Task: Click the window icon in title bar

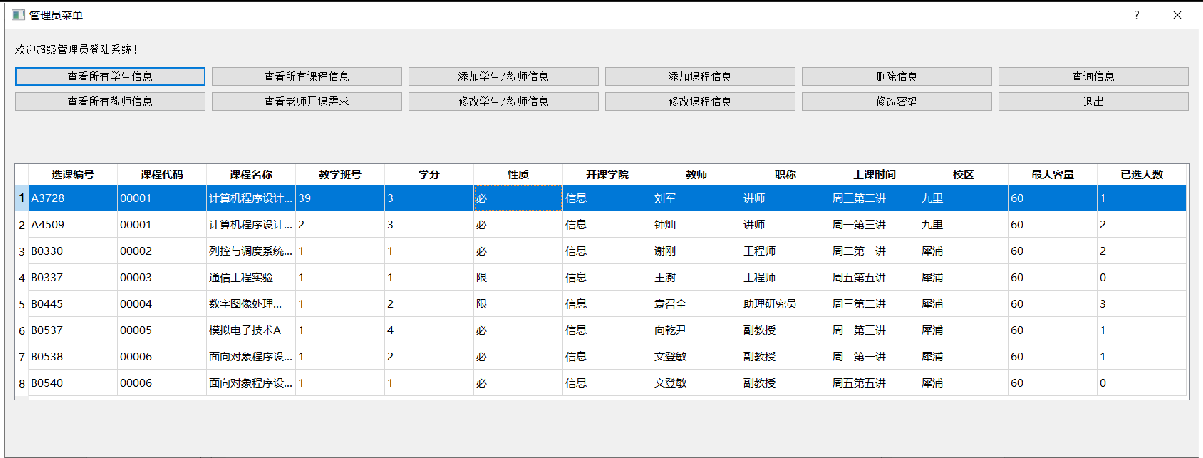Action: point(17,15)
